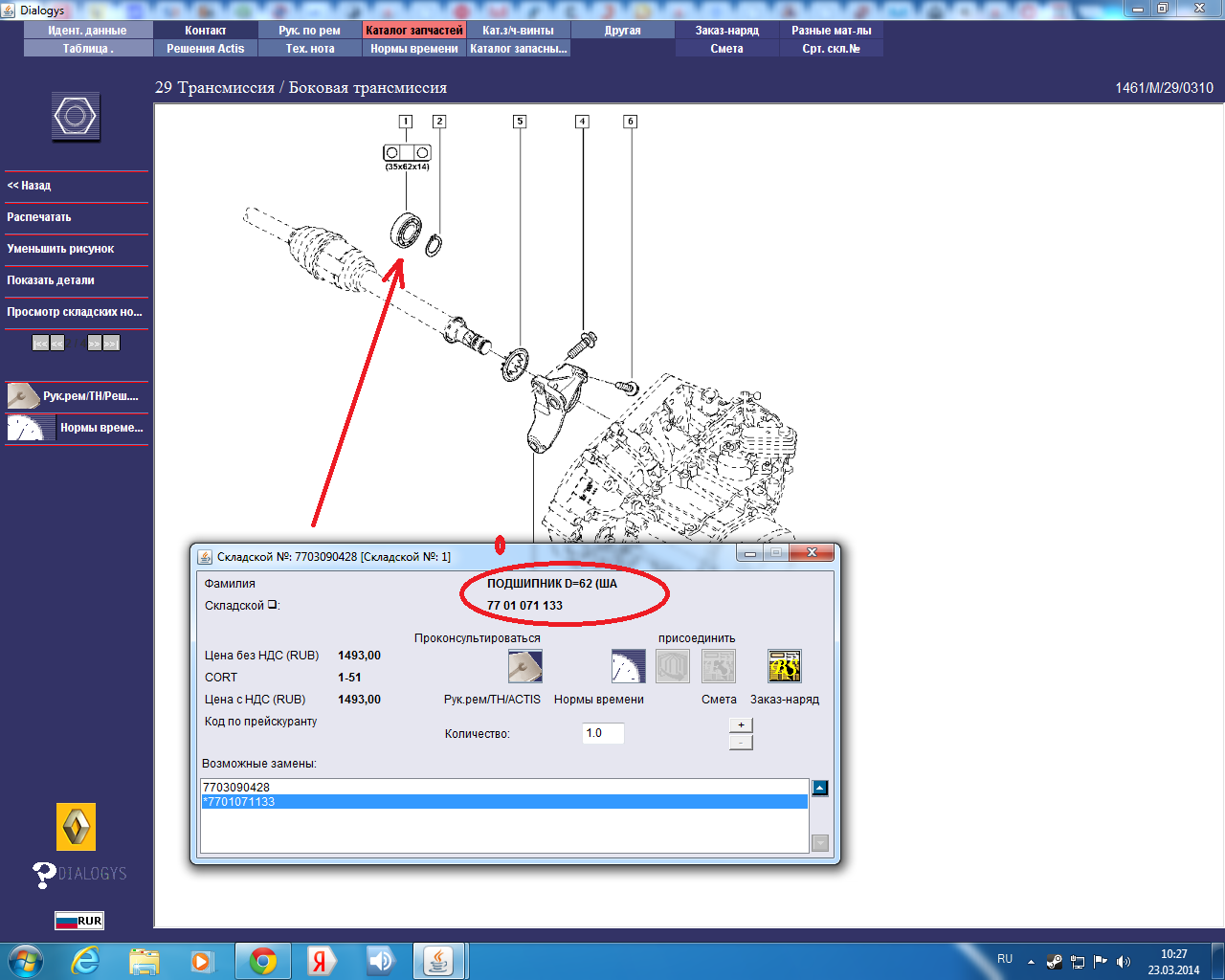Screen dimensions: 1225x980
Task: Open the Java application on the taskbar
Action: 439,961
